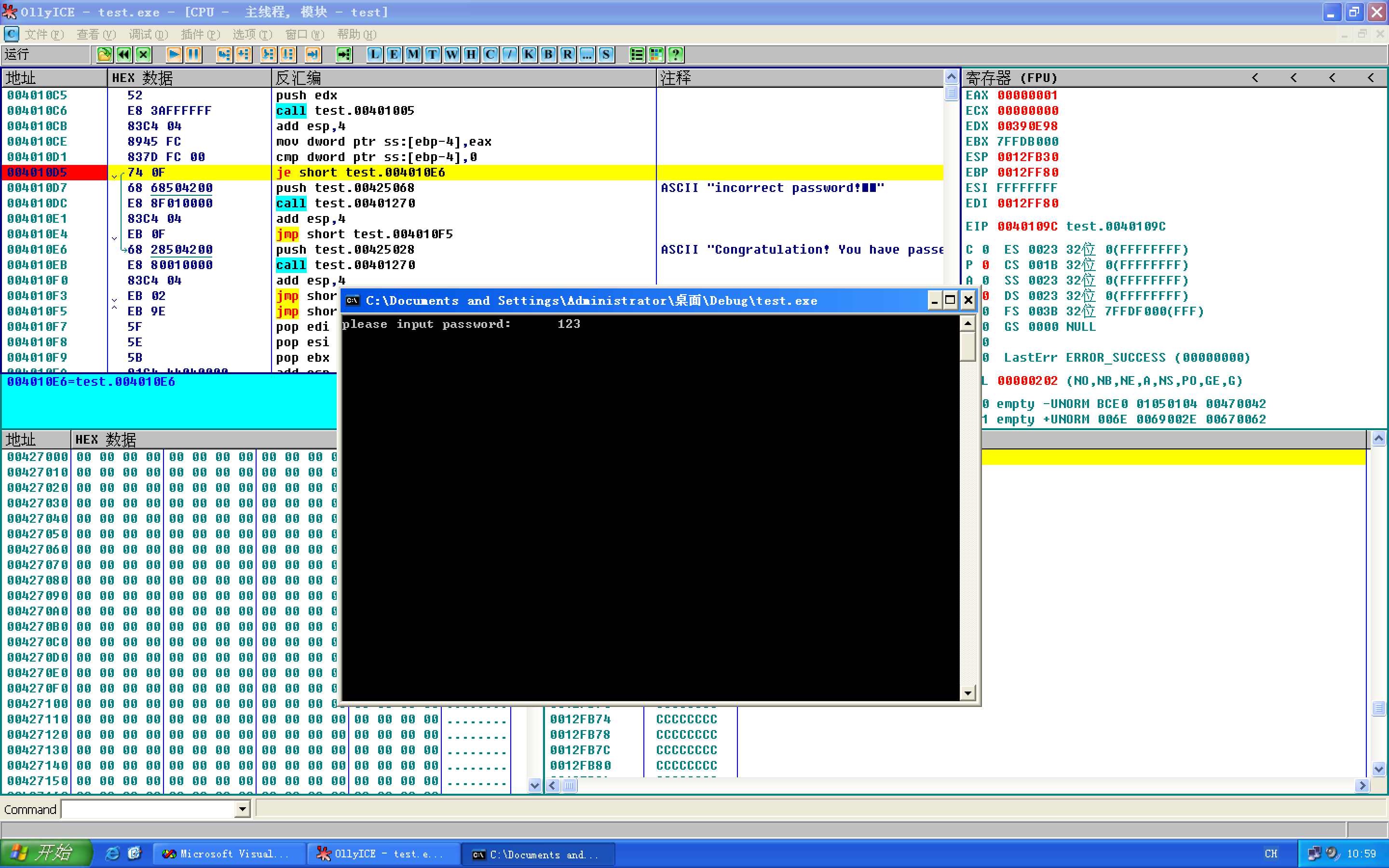Click stack row 0012FB74
The image size is (1389, 868).
[x=580, y=719]
